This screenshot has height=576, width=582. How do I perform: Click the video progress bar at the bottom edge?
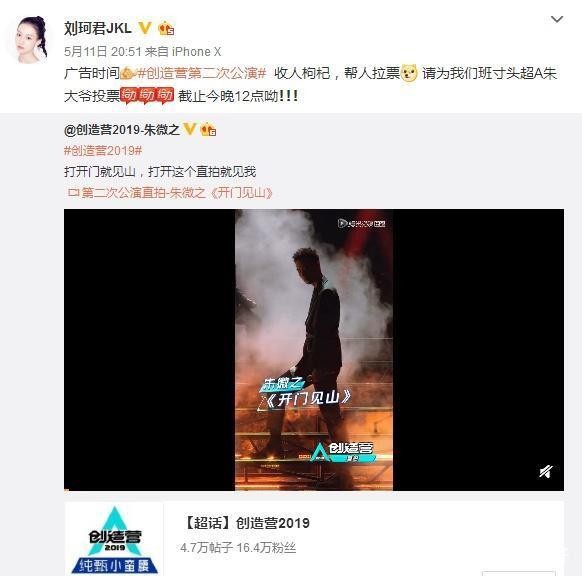[314, 490]
